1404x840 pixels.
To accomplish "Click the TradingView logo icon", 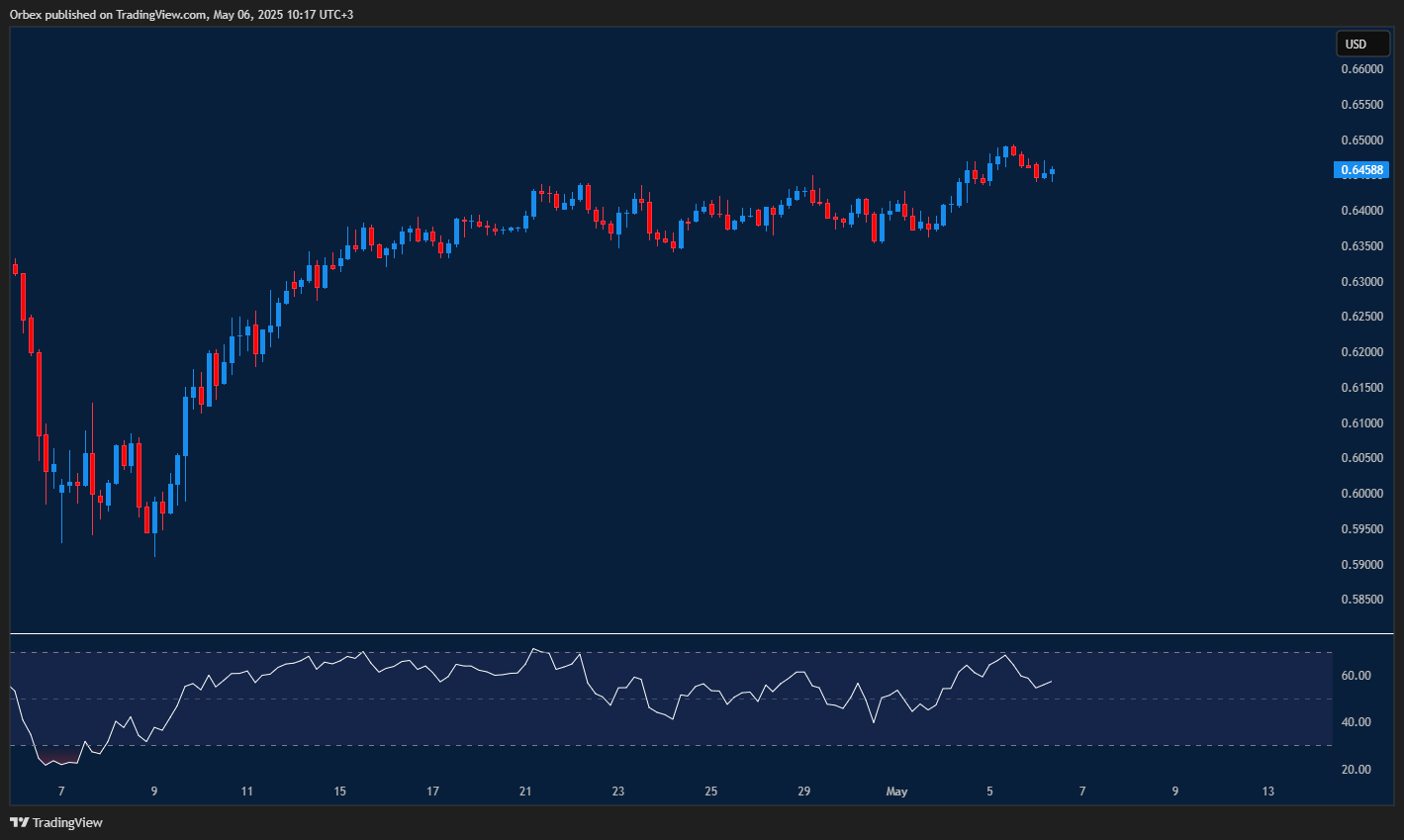I will coord(19,822).
